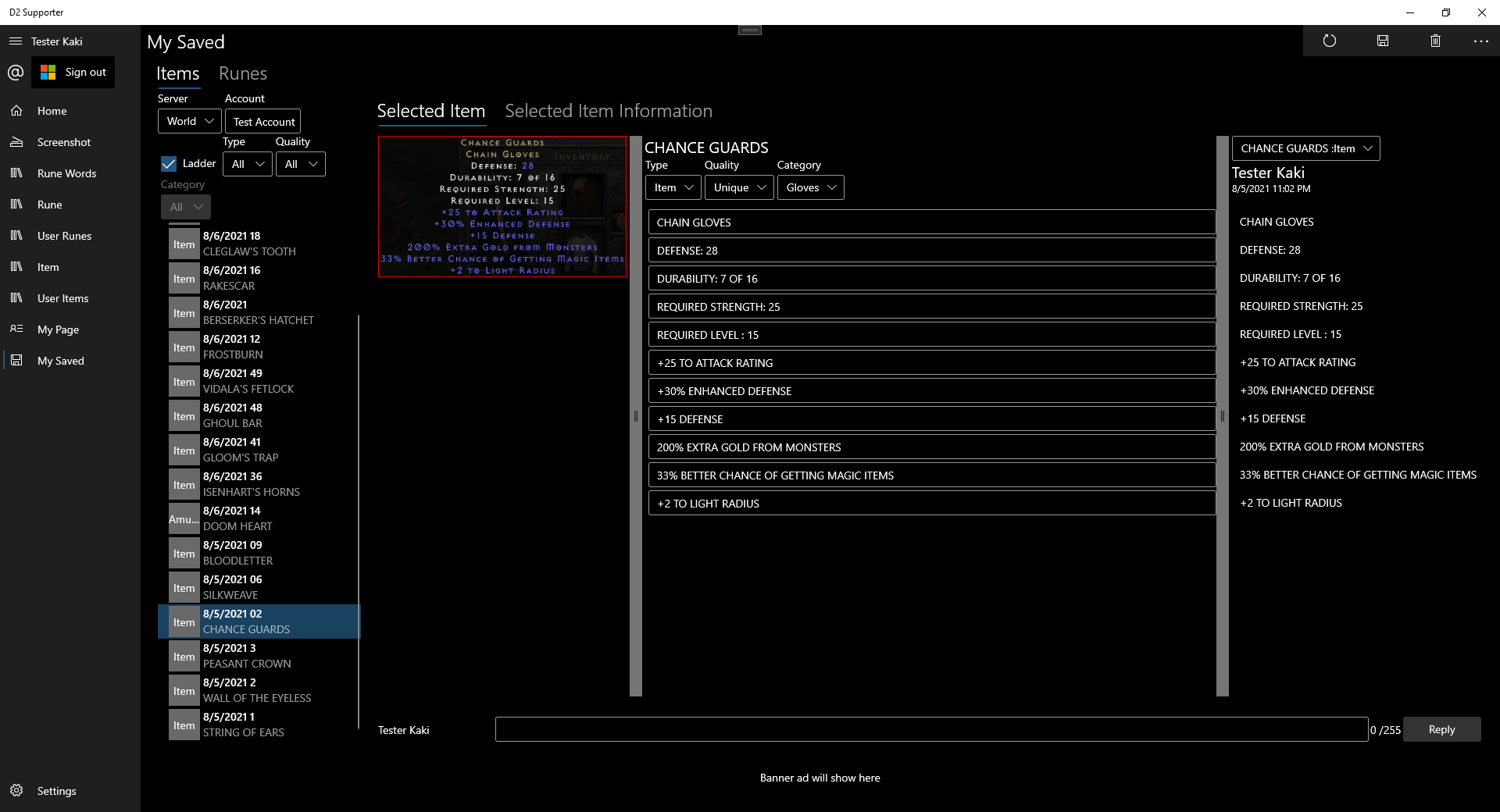The image size is (1500, 812).
Task: Open the filter Quality All dropdown
Action: click(x=301, y=164)
